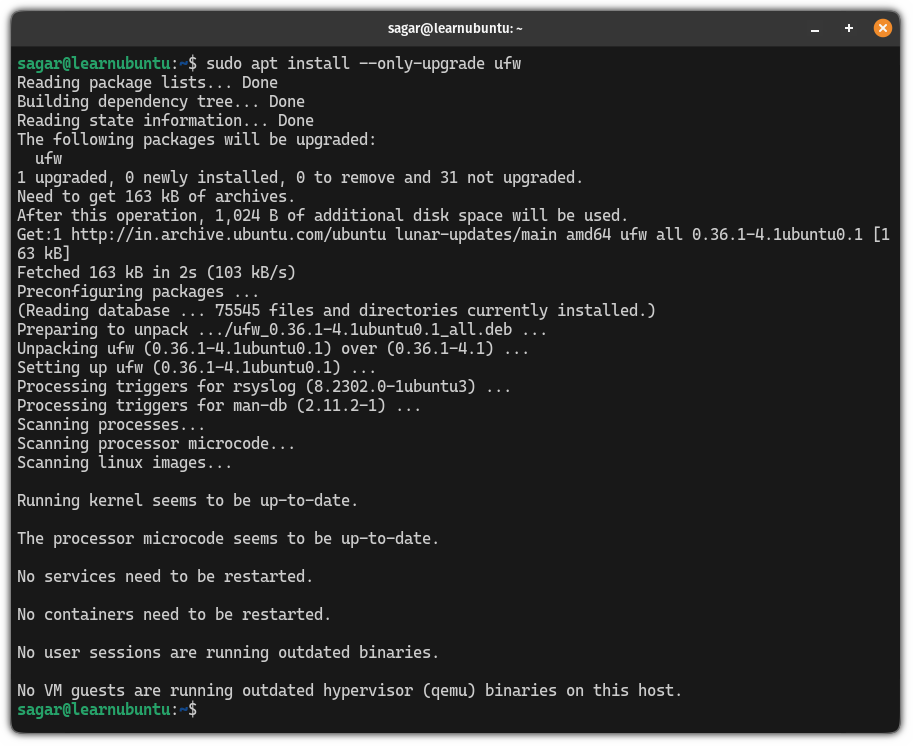Click the ufw package name under upgraded packages
The height and width of the screenshot is (746, 913).
[38, 158]
